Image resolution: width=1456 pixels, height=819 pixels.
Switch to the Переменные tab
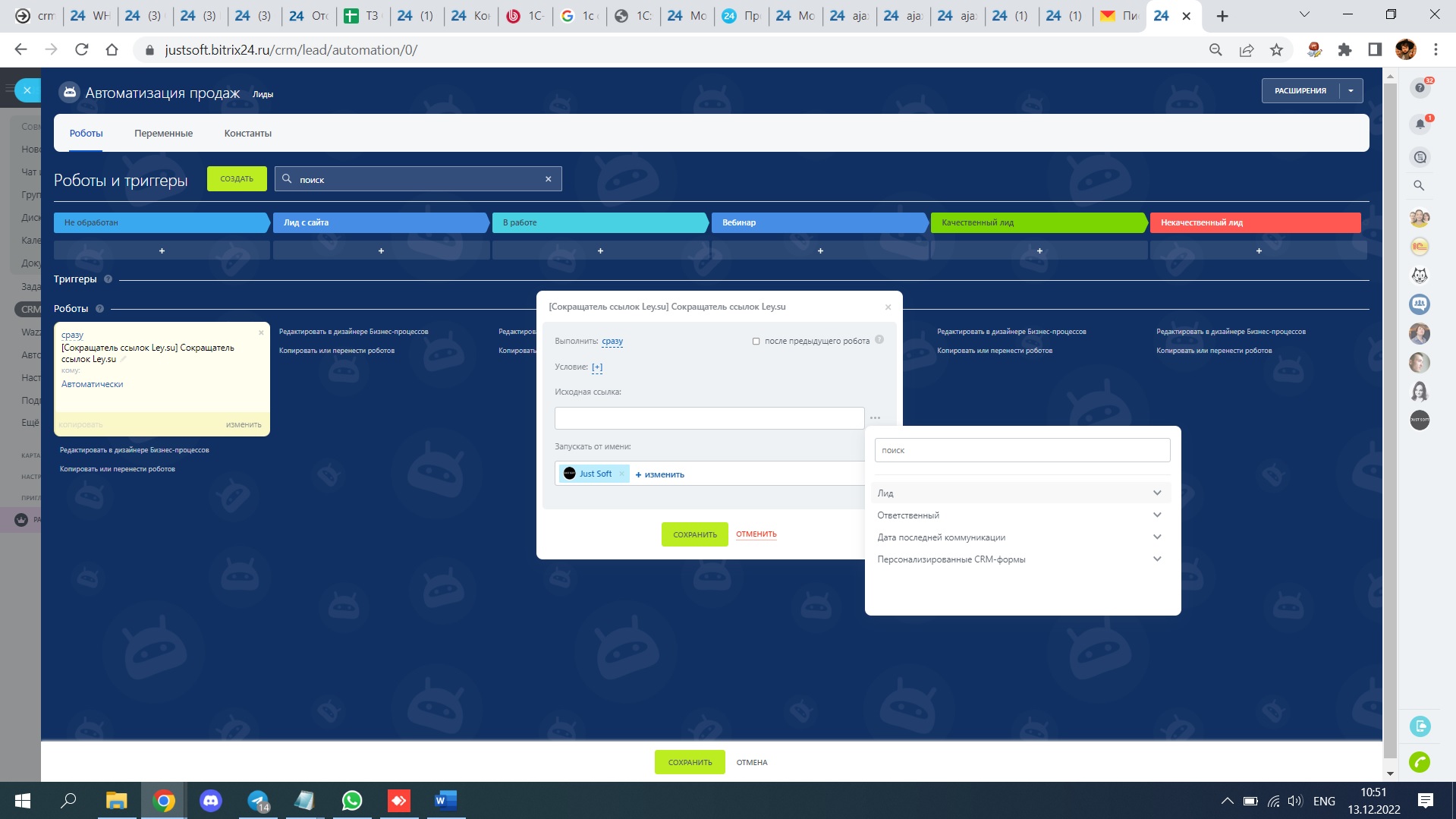[163, 134]
